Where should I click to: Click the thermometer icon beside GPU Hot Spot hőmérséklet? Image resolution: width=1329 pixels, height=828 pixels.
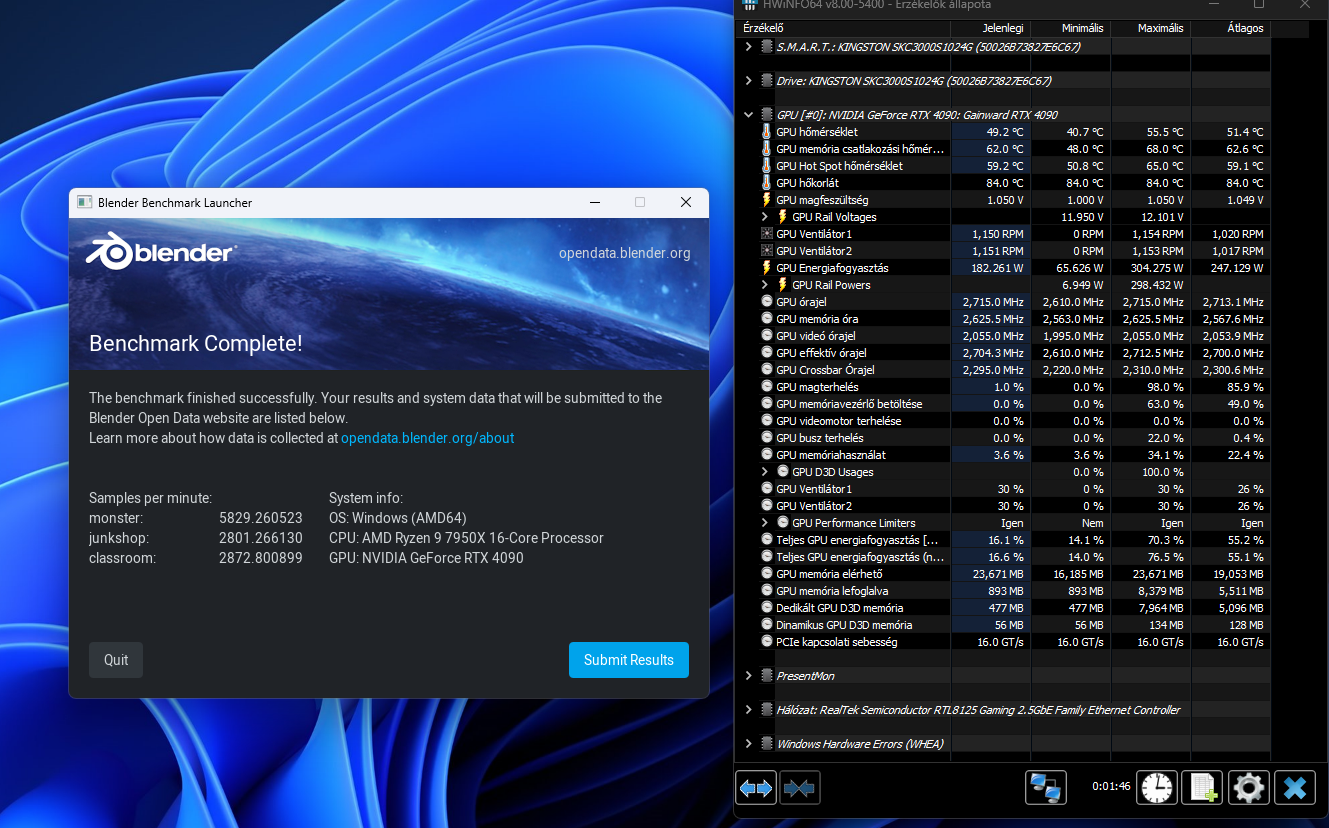[766, 166]
